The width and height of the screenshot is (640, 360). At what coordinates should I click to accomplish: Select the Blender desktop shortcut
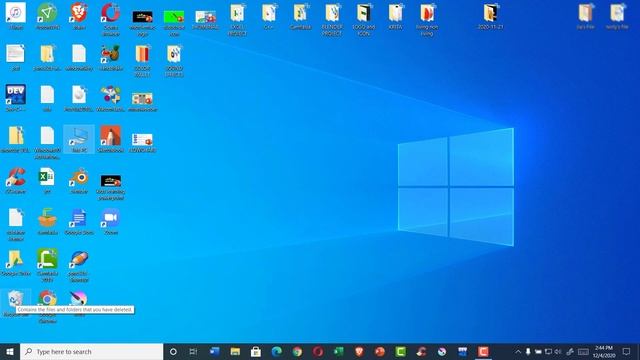point(79,180)
